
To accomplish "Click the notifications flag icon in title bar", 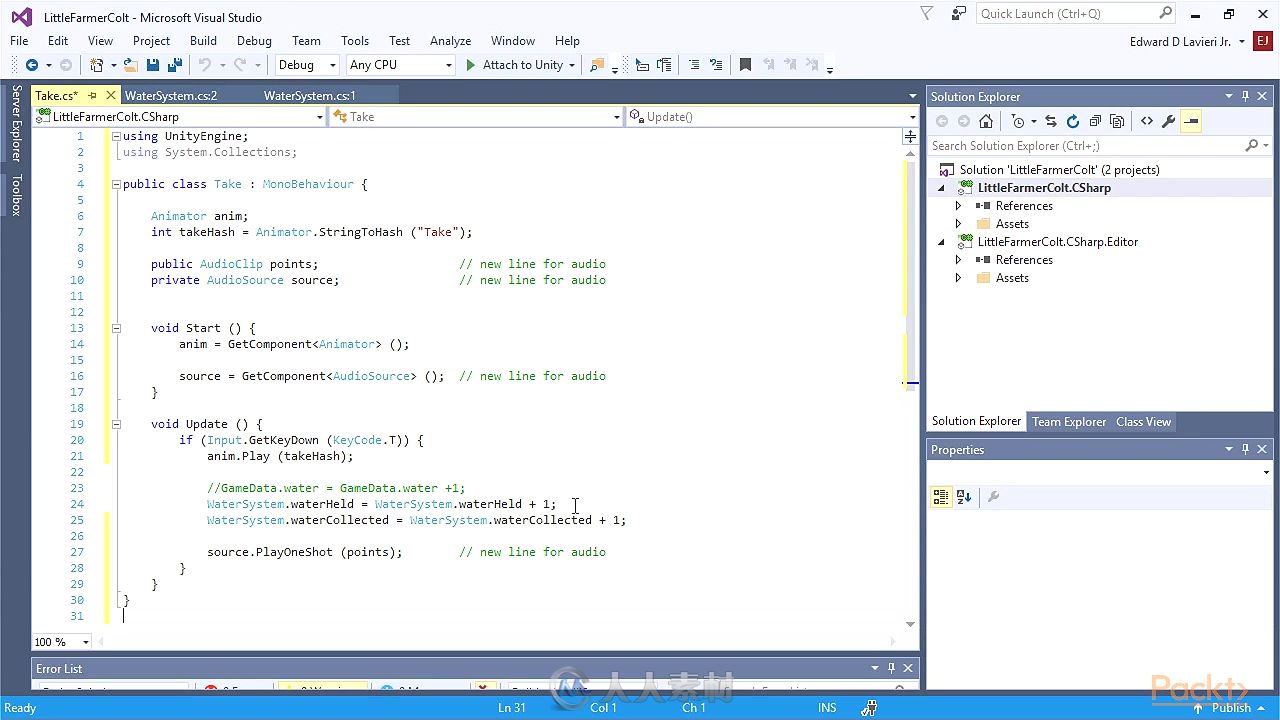I will [927, 14].
